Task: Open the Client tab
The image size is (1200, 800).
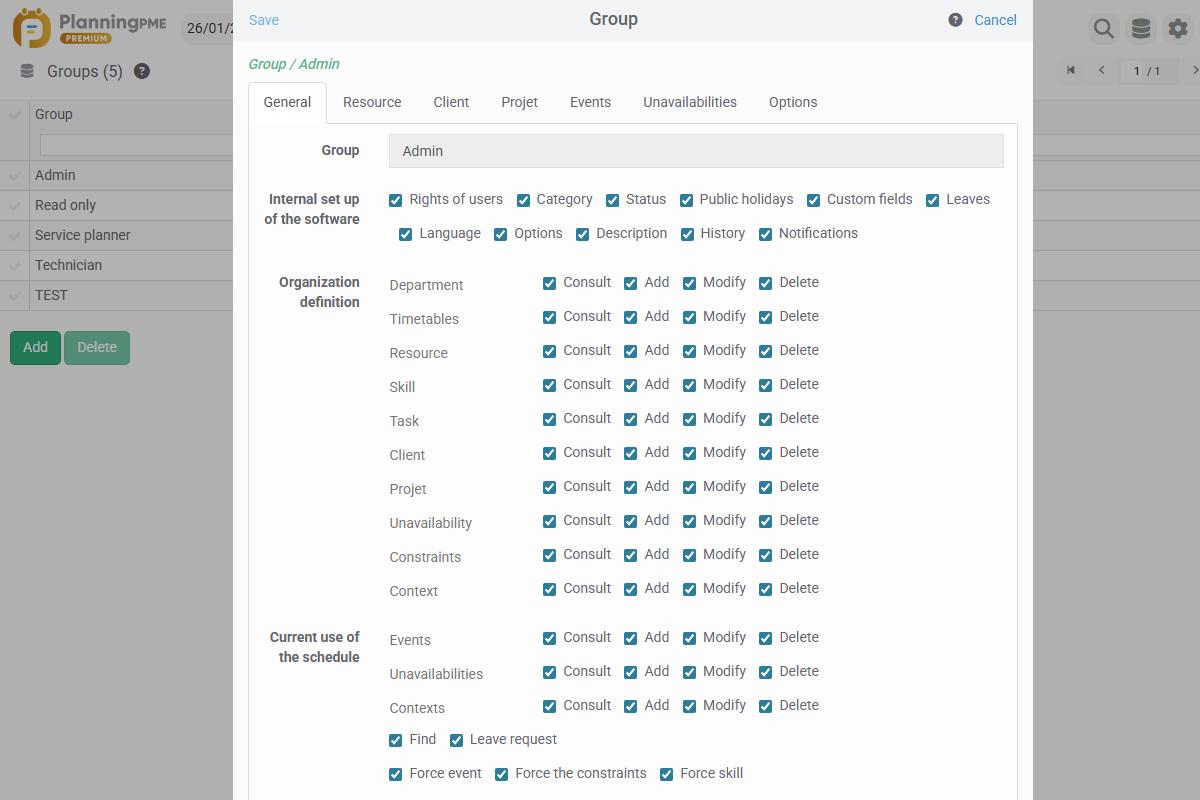Action: pos(451,102)
